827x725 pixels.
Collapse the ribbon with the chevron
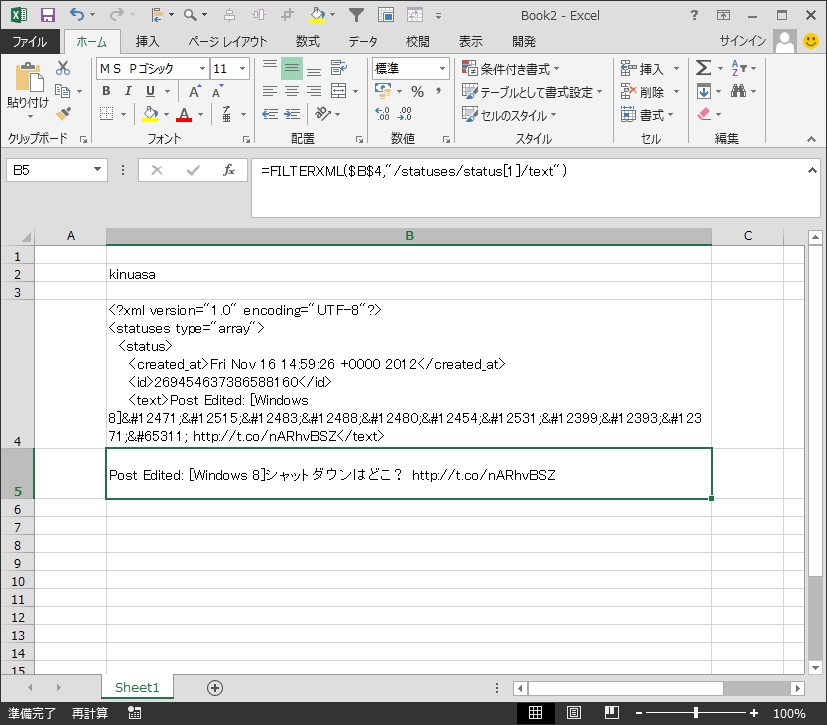pos(811,139)
